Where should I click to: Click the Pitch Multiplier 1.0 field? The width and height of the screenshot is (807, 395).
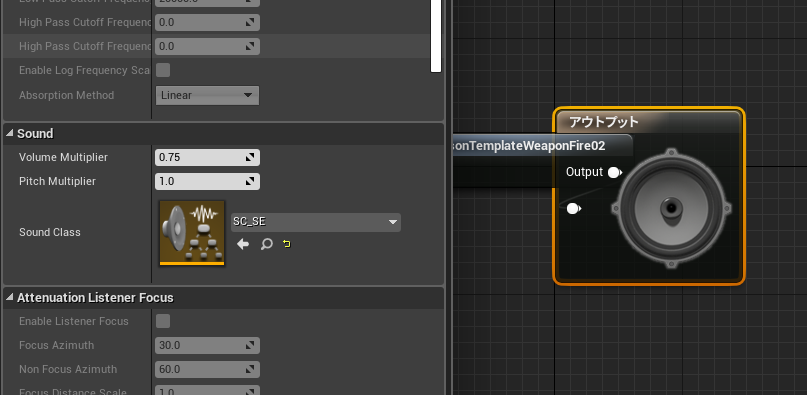click(x=207, y=181)
